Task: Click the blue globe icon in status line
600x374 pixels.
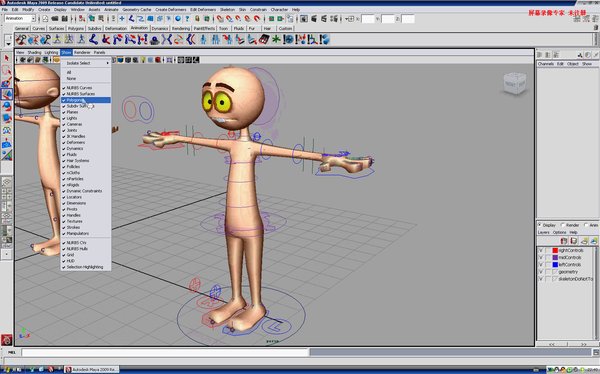Action: click(178, 18)
